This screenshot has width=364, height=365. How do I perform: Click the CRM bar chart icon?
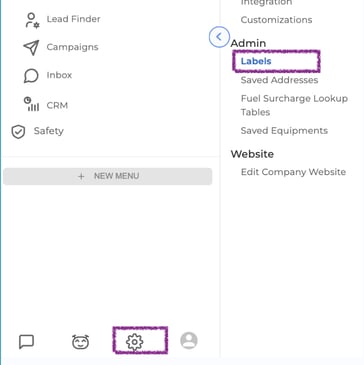click(x=31, y=104)
